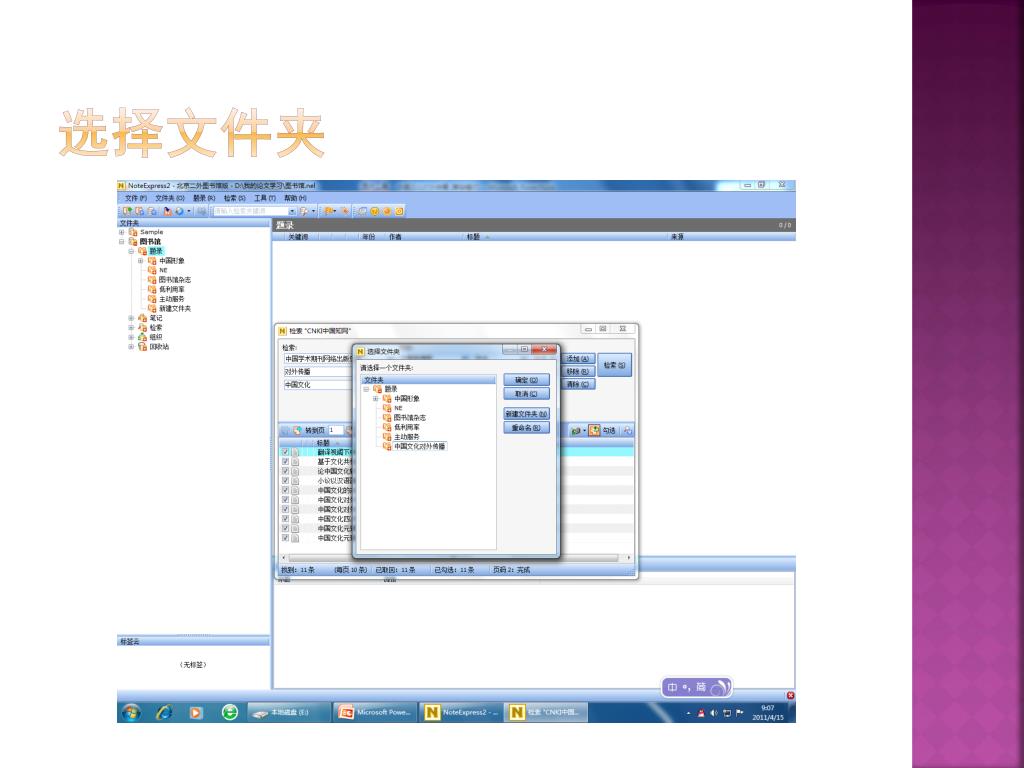Click 清除 (C) button in search window
1024x768 pixels.
[x=578, y=385]
